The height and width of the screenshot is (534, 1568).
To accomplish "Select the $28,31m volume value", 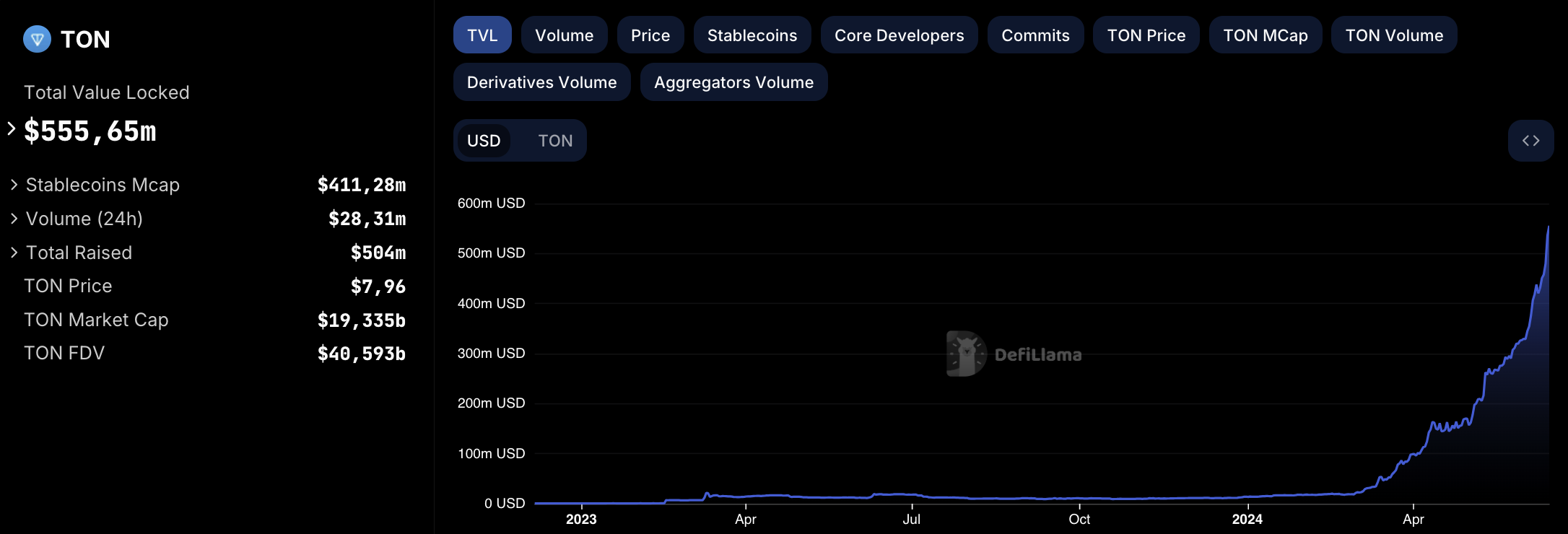I will [367, 219].
